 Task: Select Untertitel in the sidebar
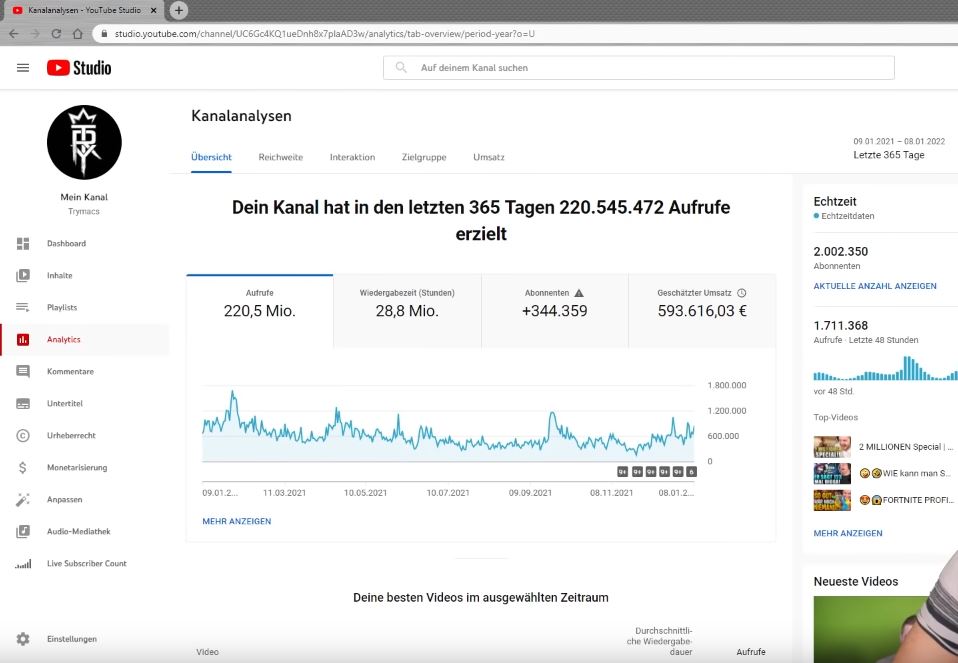tap(62, 403)
